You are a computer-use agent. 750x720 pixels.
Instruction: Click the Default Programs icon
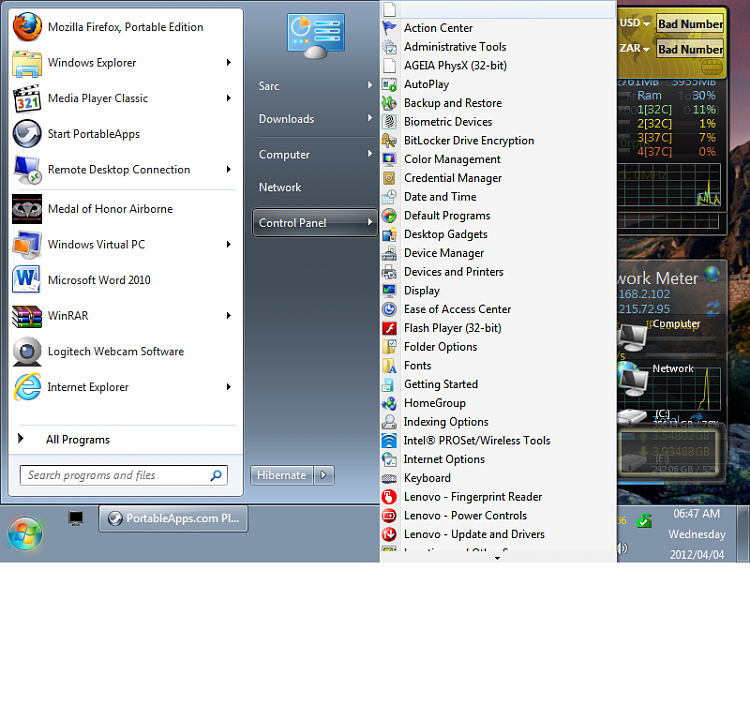[x=389, y=216]
